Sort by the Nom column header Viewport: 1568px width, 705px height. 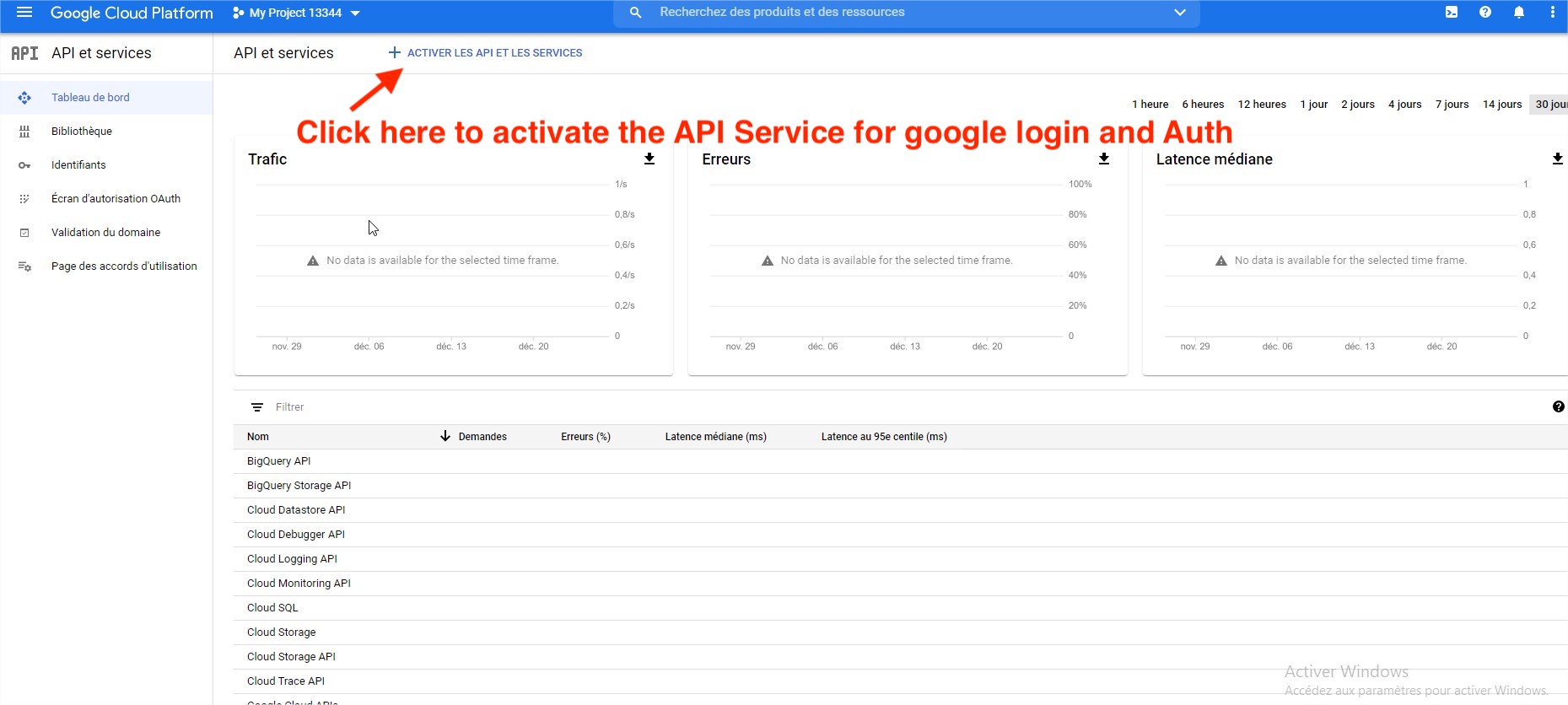pyautogui.click(x=258, y=437)
